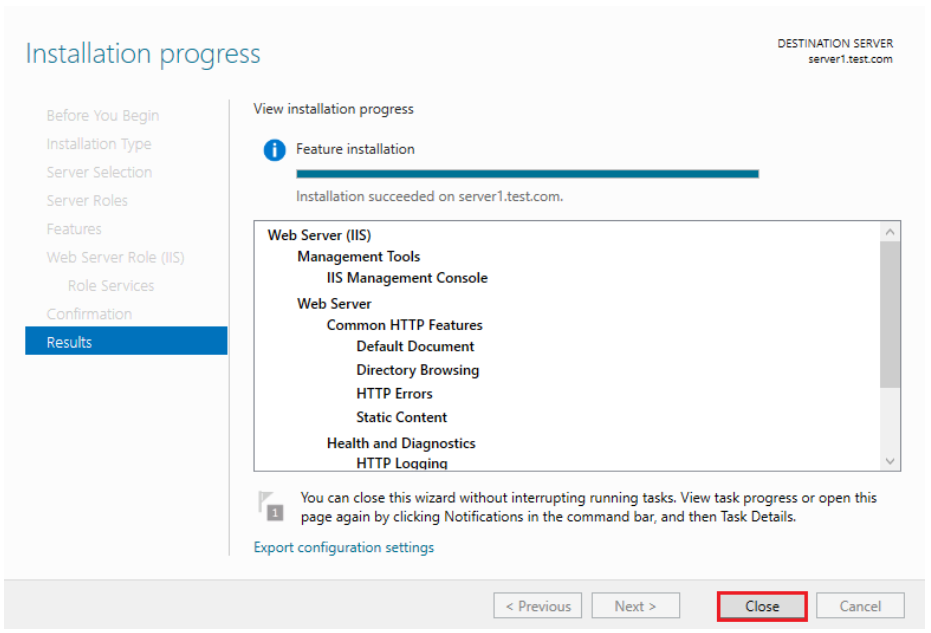Select Web Server (IIS) tree root
931x633 pixels.
click(319, 235)
